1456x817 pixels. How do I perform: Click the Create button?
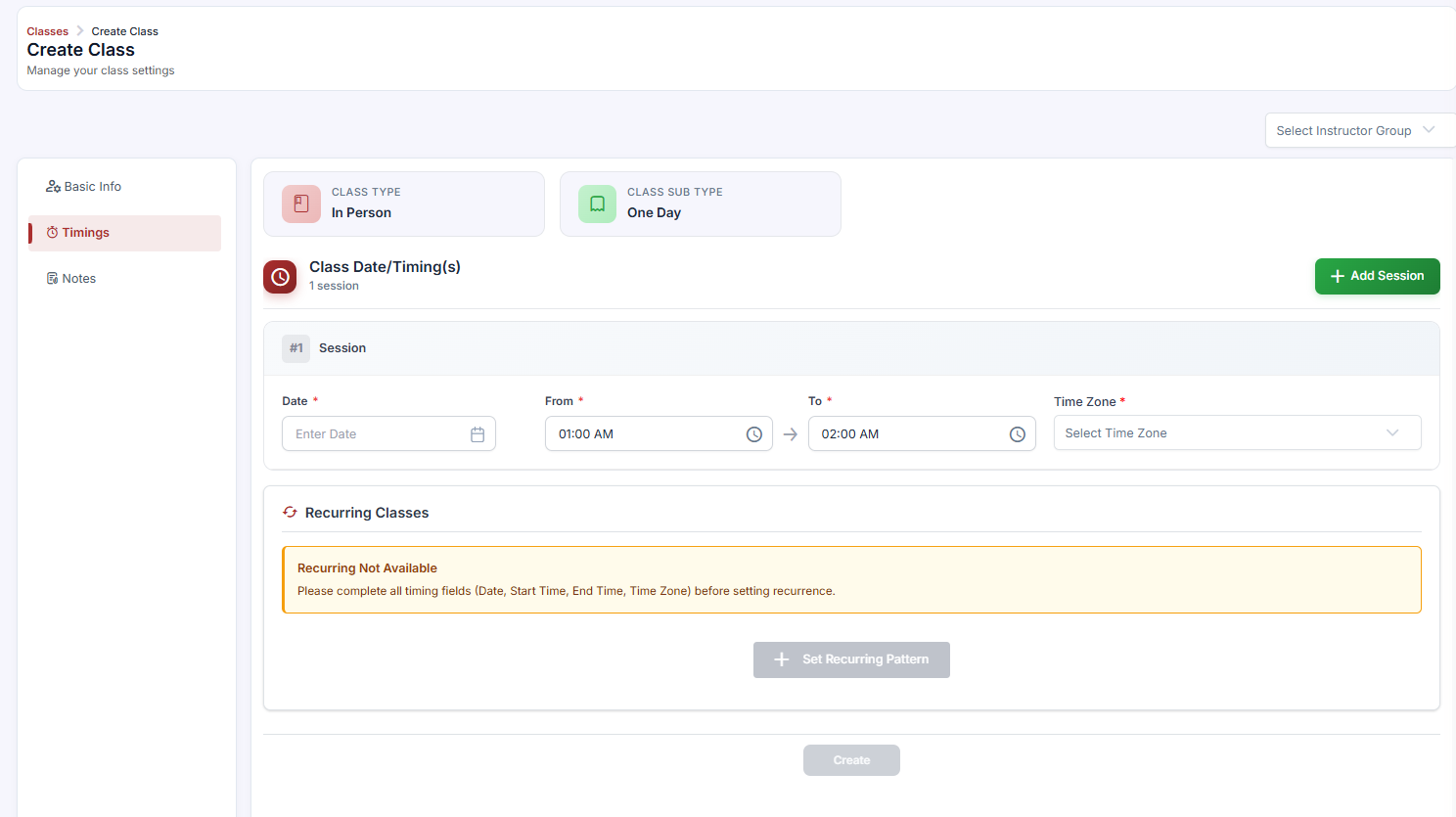(x=851, y=760)
